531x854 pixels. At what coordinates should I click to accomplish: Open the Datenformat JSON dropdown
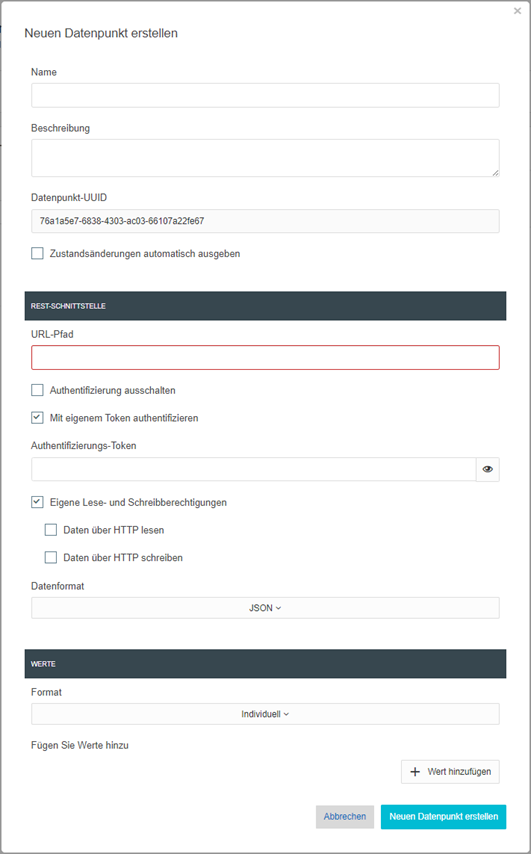pyautogui.click(x=265, y=608)
